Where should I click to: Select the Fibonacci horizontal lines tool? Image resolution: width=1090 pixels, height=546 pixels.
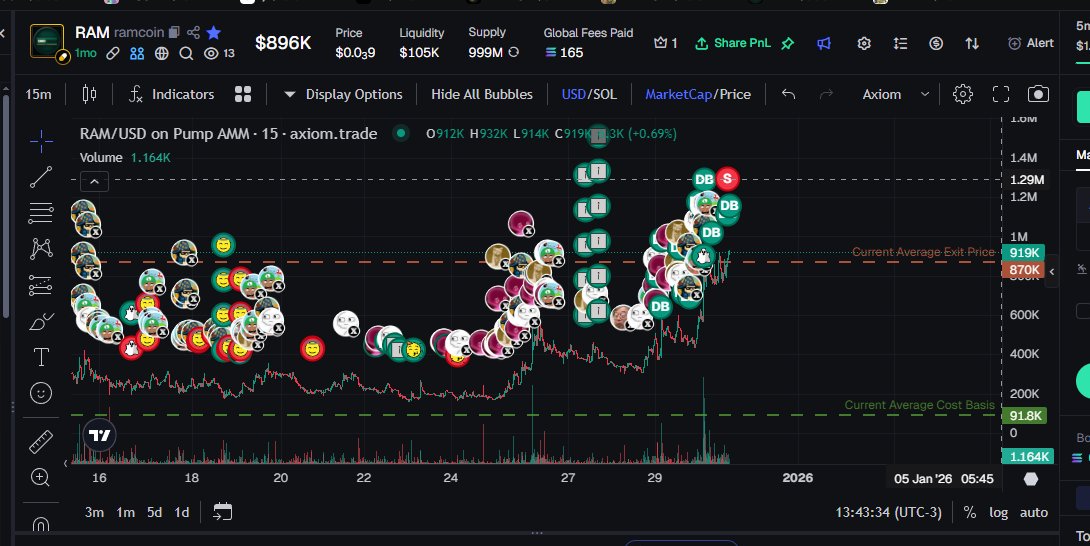tap(41, 213)
